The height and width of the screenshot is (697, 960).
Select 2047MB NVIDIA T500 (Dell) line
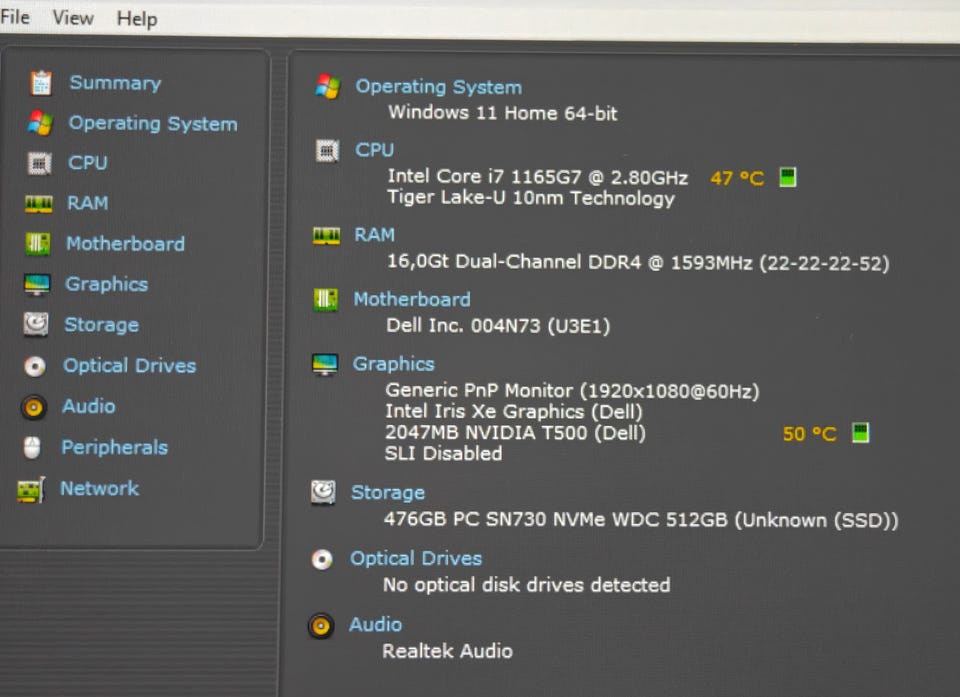(x=515, y=433)
